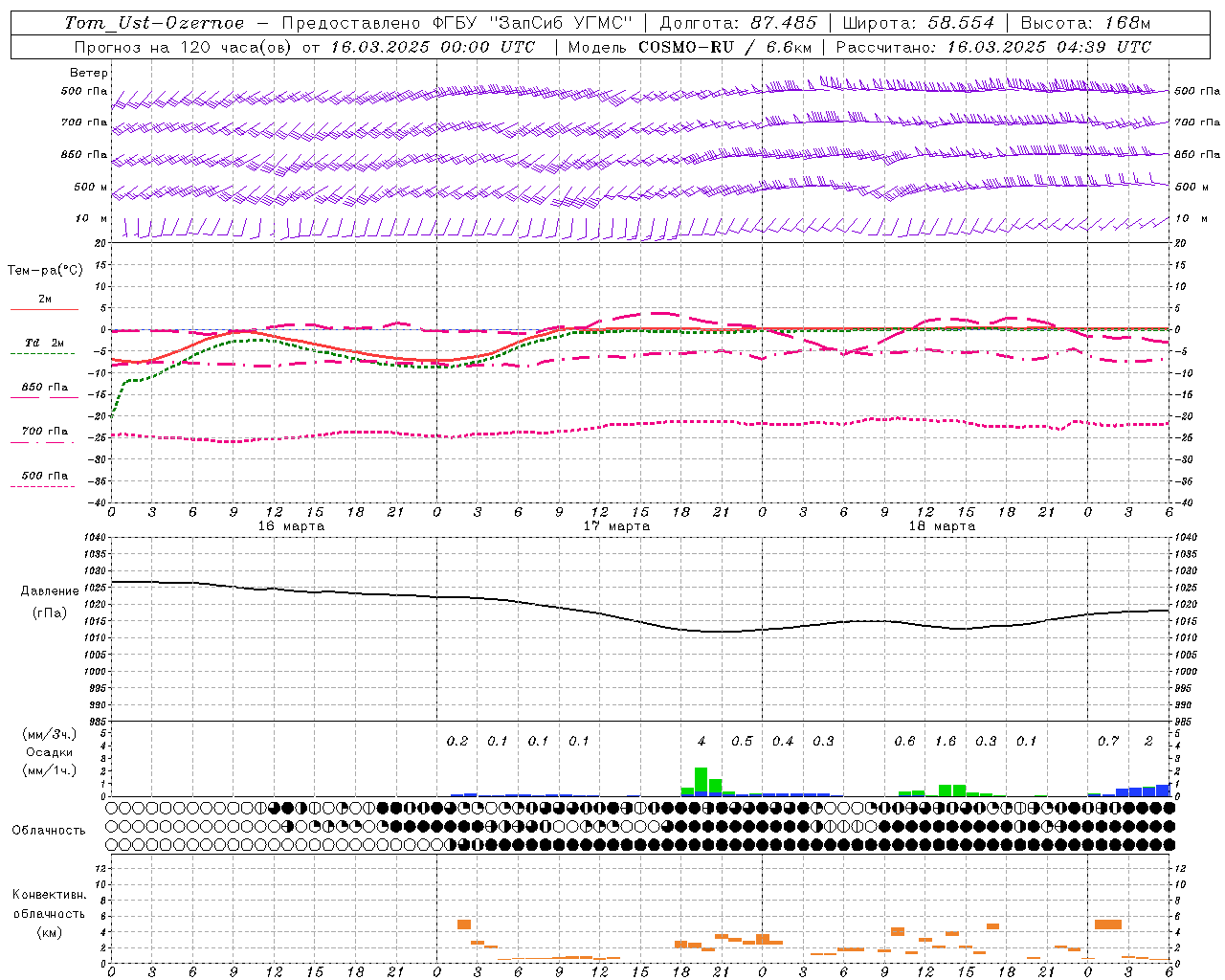This screenshot has width=1225, height=980.
Task: Click 'Прогноз на 120 часа(ов)' forecast text
Action: pyautogui.click(x=184, y=47)
